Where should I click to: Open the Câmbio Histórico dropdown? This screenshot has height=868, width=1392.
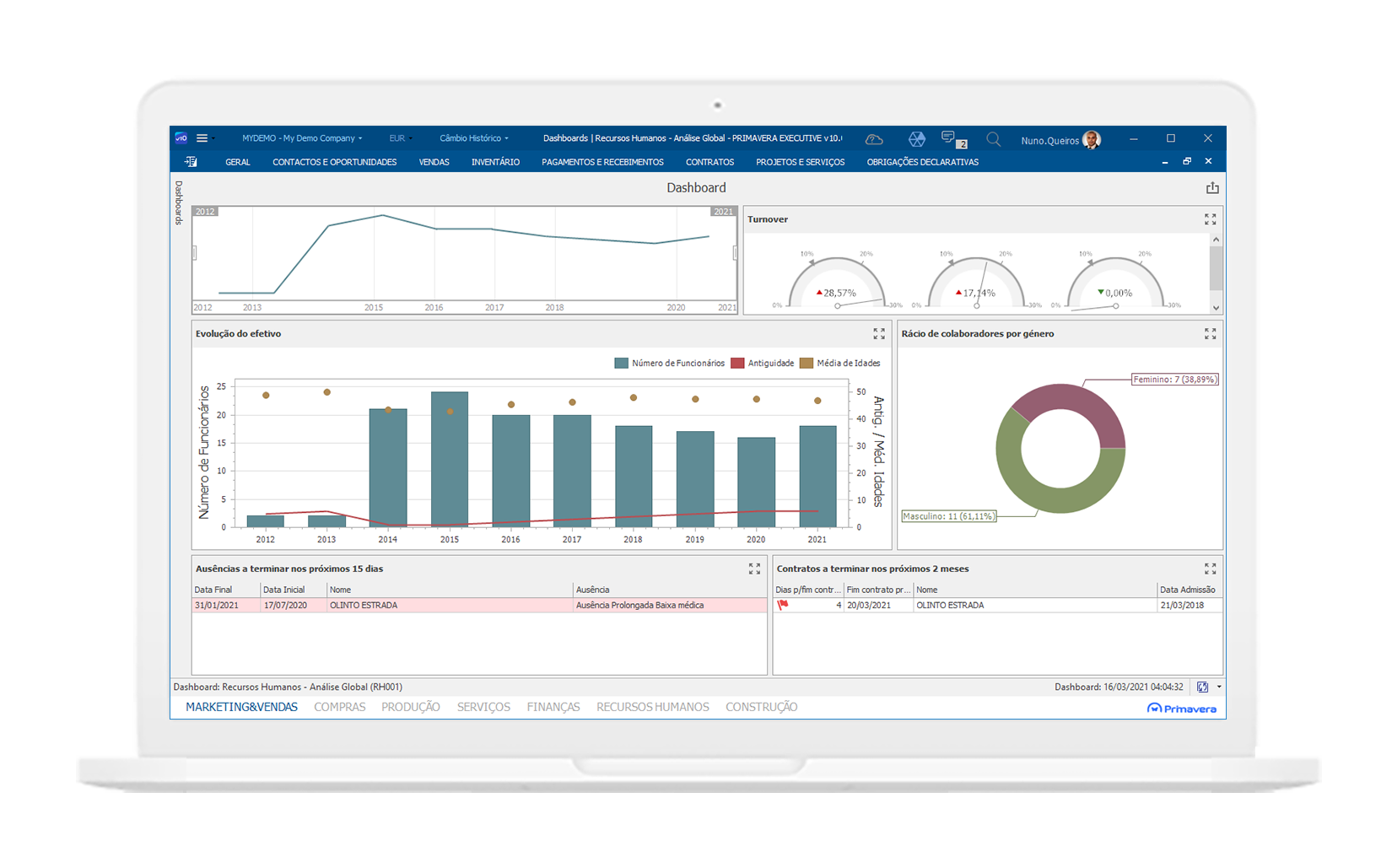474,138
